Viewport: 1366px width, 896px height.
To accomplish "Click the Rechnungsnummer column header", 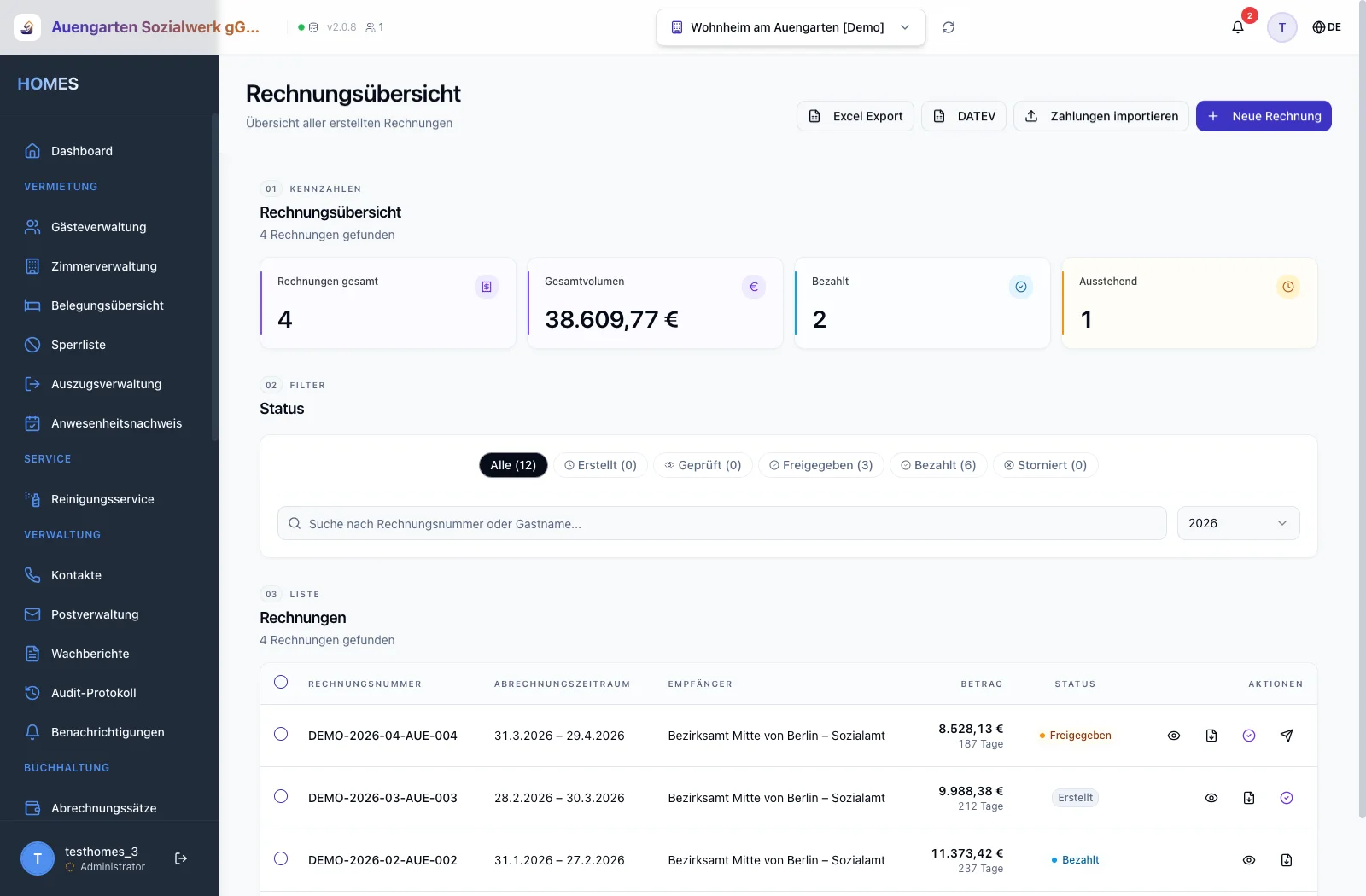I will coord(365,684).
